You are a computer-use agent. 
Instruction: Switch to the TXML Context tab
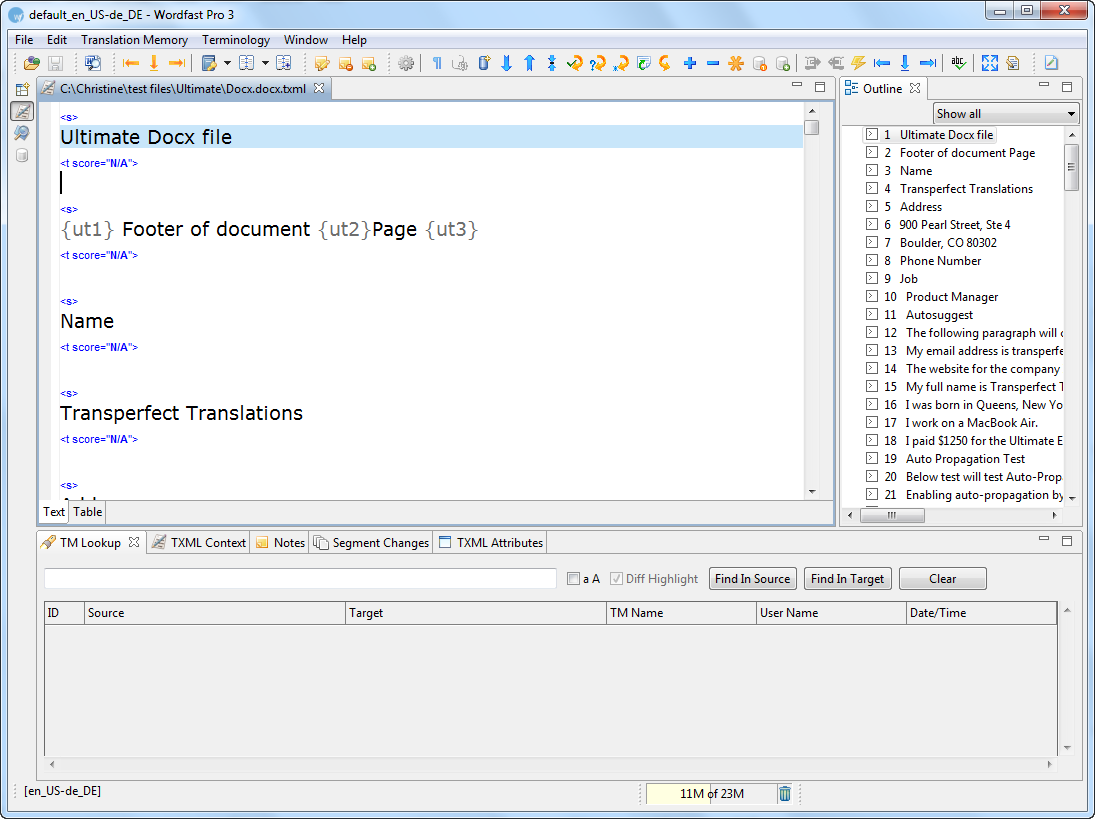pyautogui.click(x=199, y=543)
